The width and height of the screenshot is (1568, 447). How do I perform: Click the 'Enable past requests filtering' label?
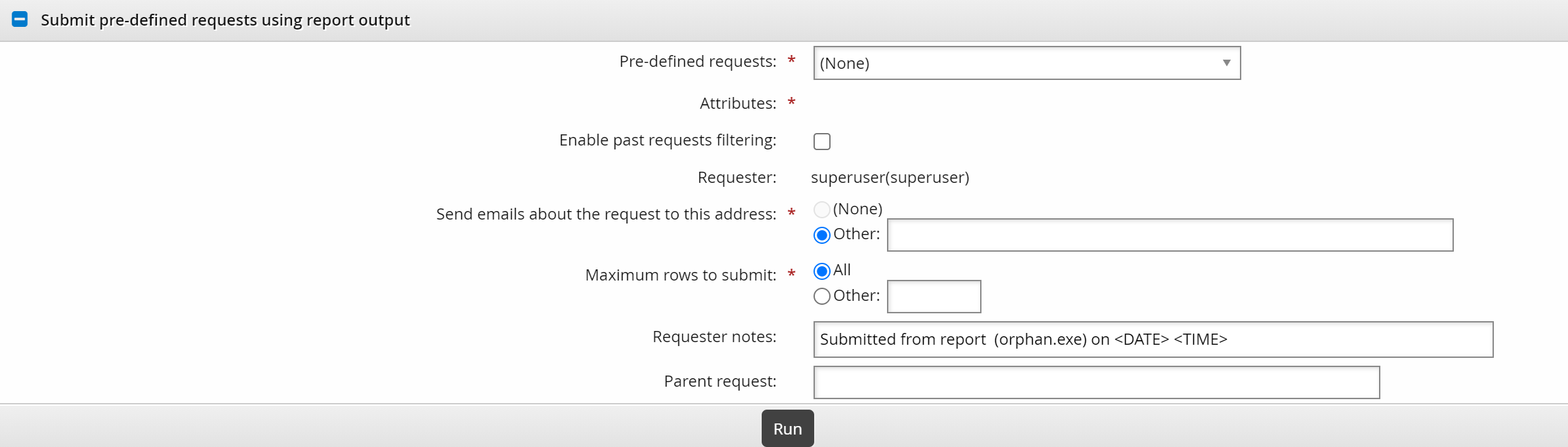[667, 140]
